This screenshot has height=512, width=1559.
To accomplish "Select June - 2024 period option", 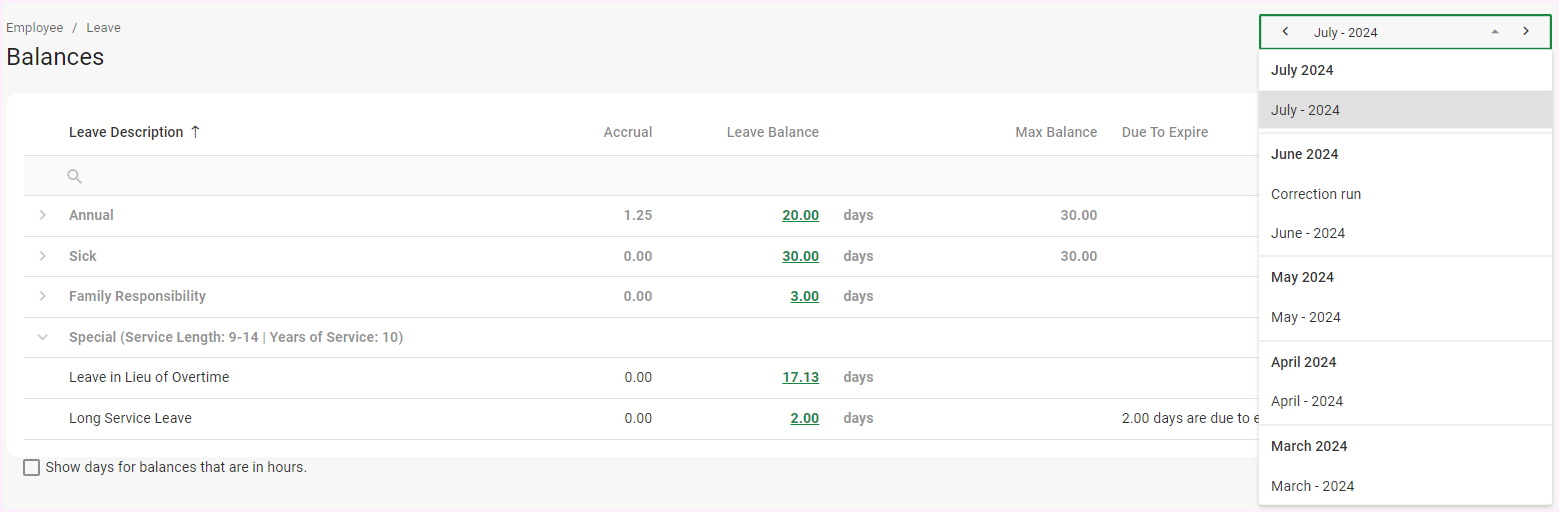I will pyautogui.click(x=1307, y=233).
